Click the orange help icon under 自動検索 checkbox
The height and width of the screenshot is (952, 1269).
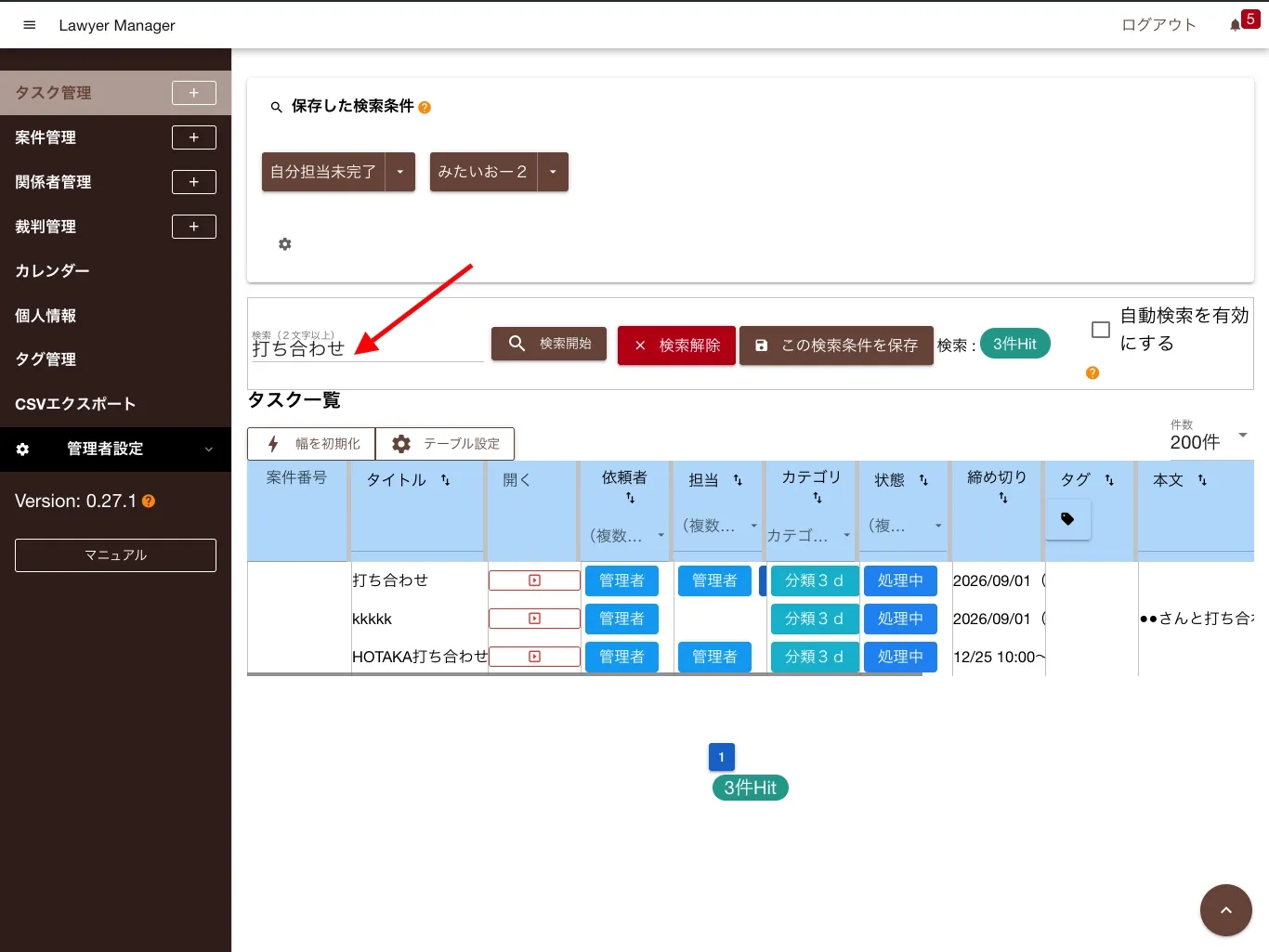click(1092, 372)
